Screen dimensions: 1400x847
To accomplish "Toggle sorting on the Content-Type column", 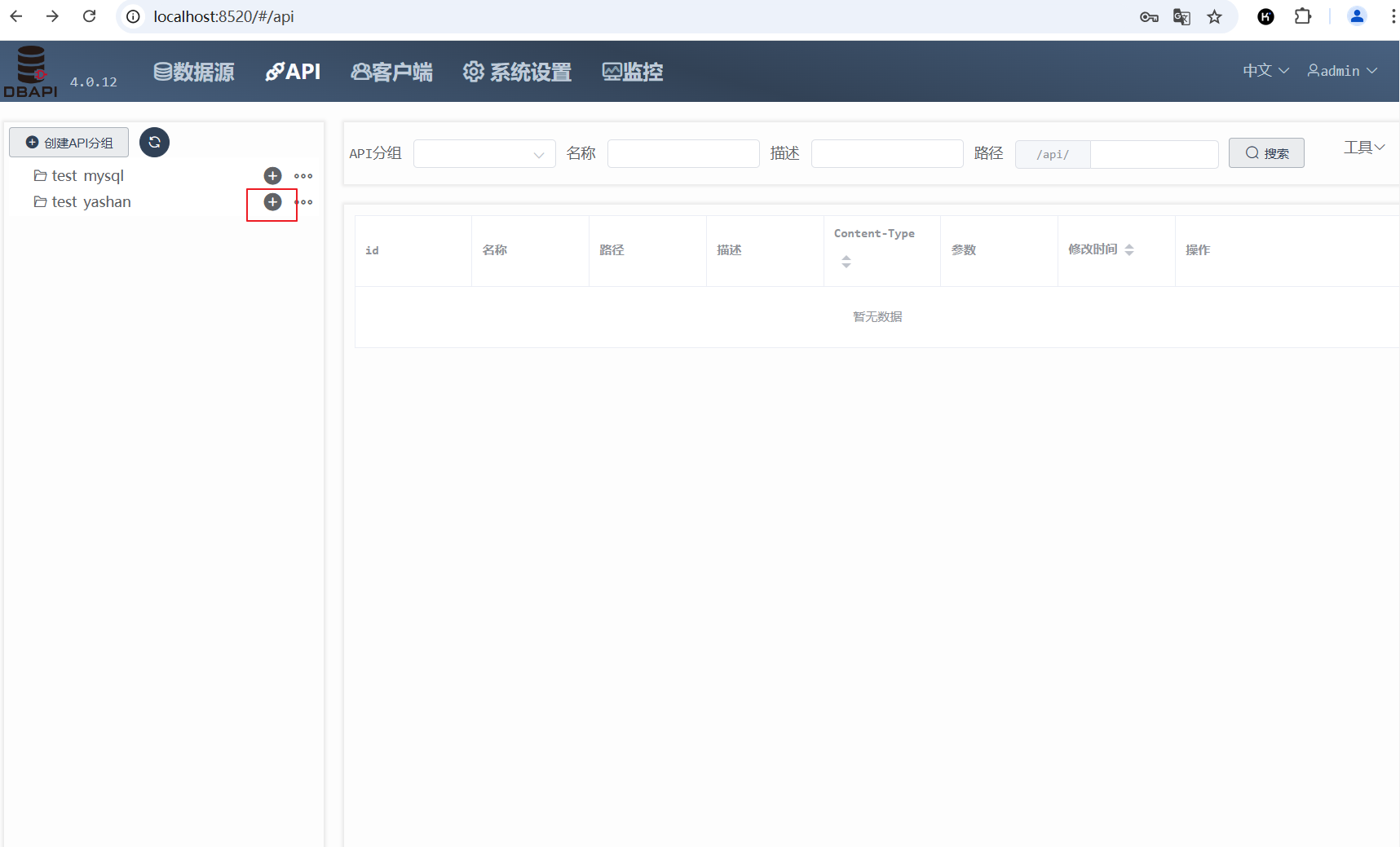I will (x=846, y=262).
